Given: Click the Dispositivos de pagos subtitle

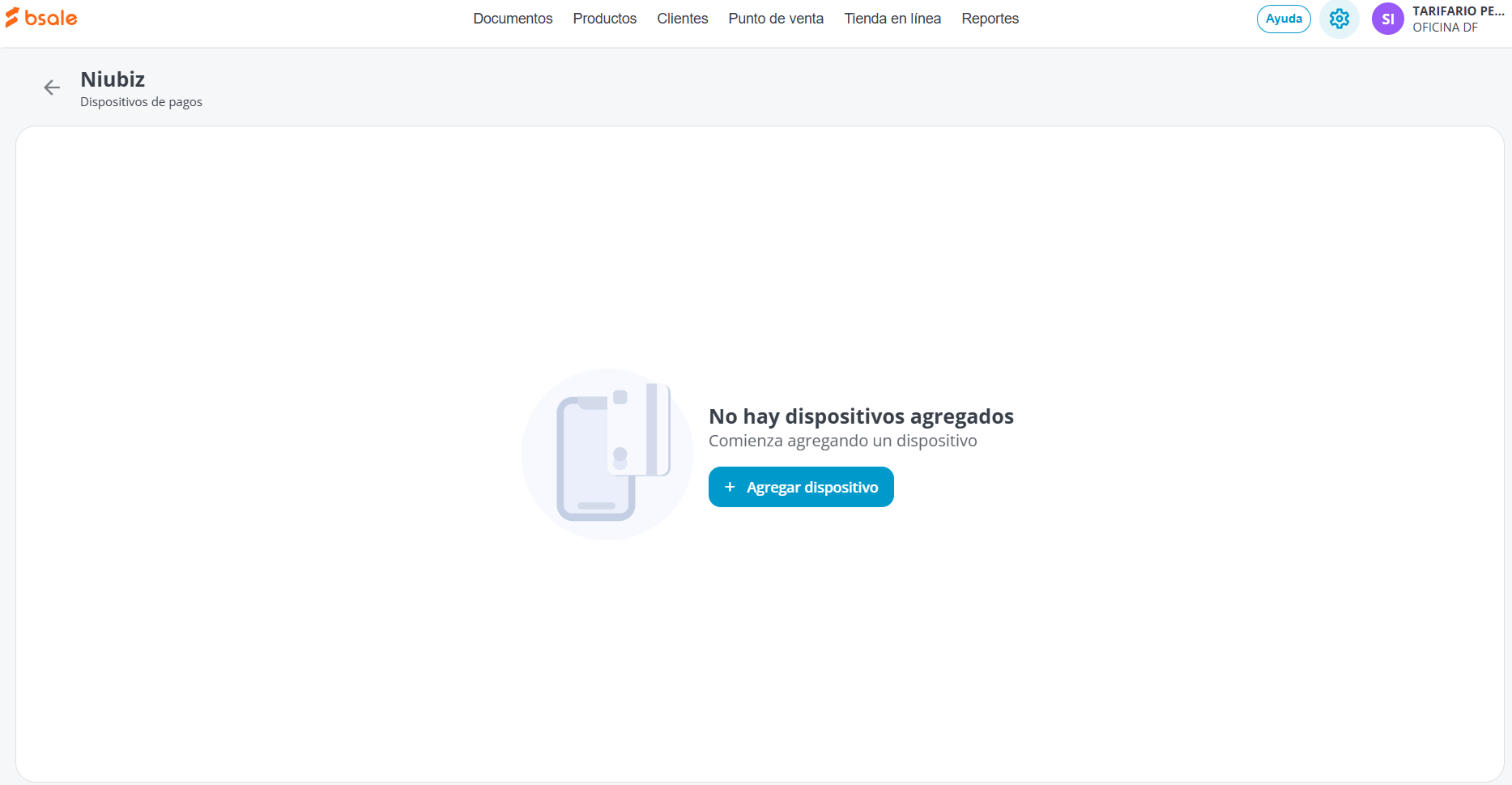Looking at the screenshot, I should [x=141, y=102].
